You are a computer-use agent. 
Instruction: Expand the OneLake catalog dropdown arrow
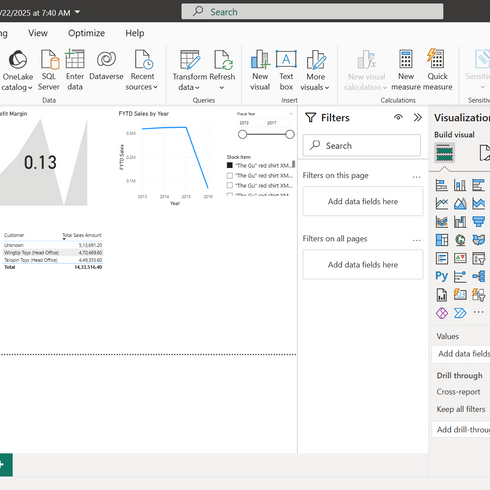(30, 88)
